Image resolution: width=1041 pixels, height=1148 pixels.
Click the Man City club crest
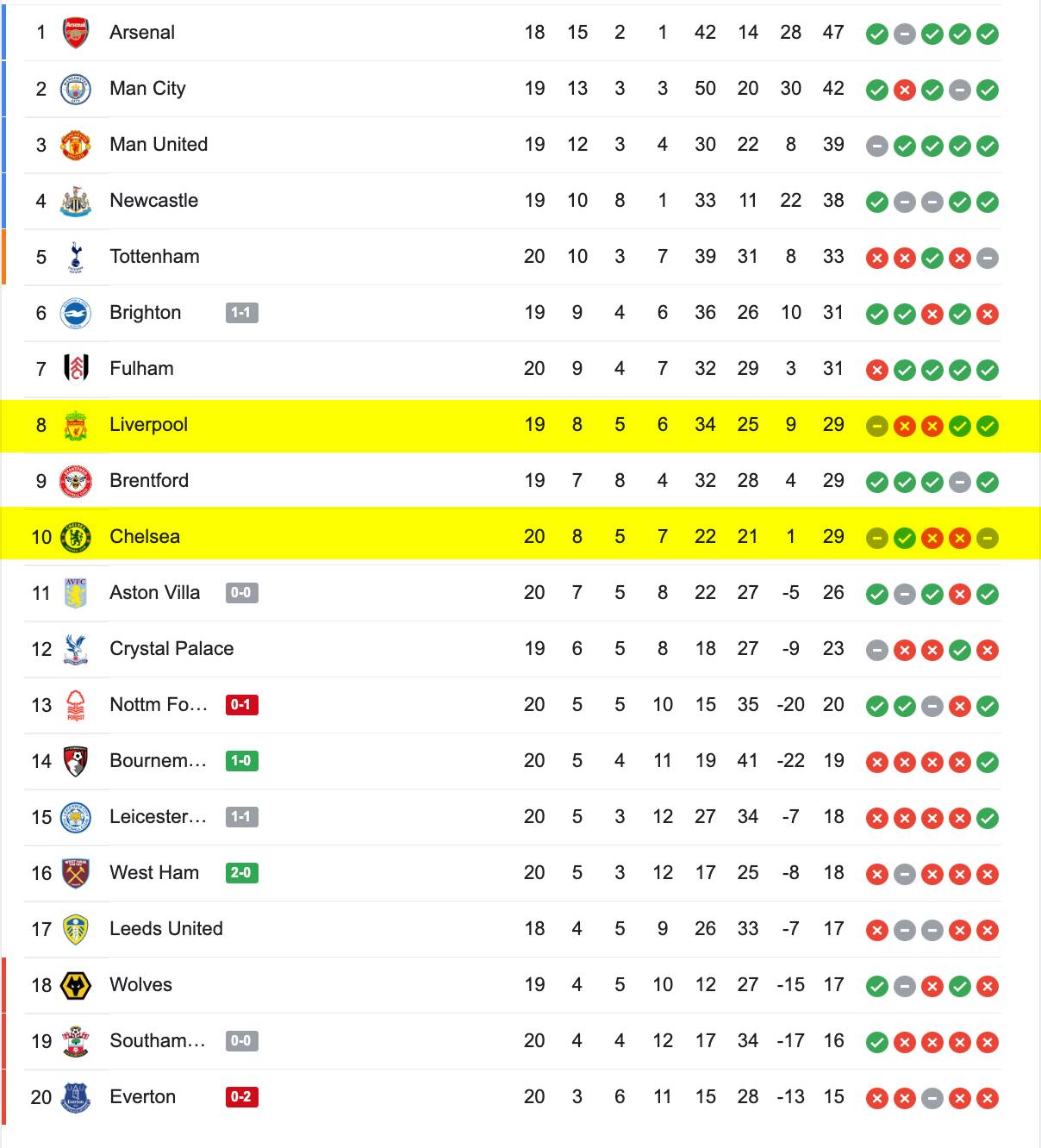76,89
